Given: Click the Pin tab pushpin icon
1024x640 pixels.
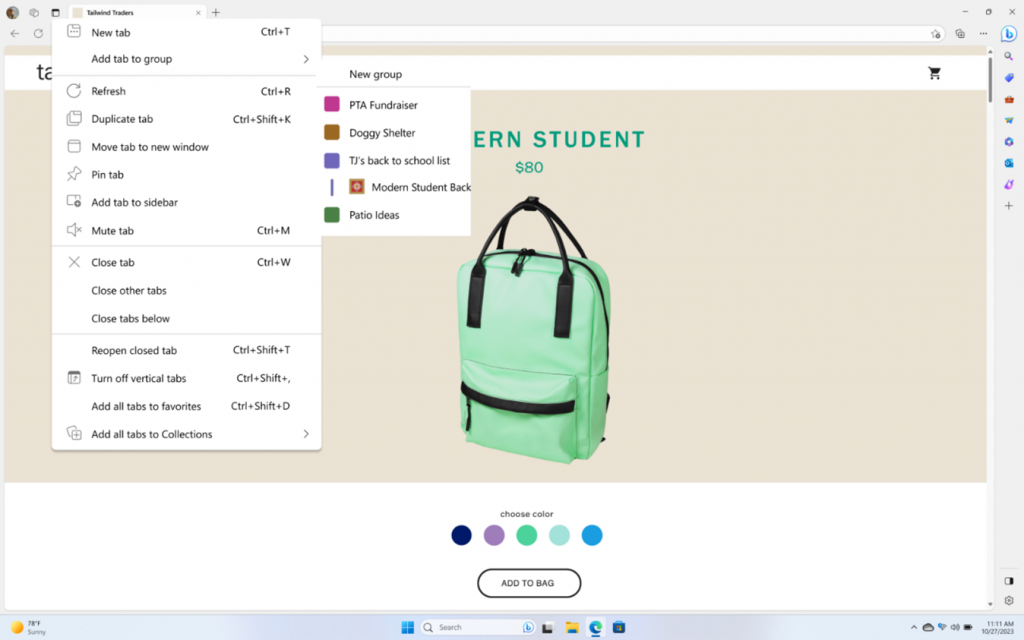Looking at the screenshot, I should (74, 175).
